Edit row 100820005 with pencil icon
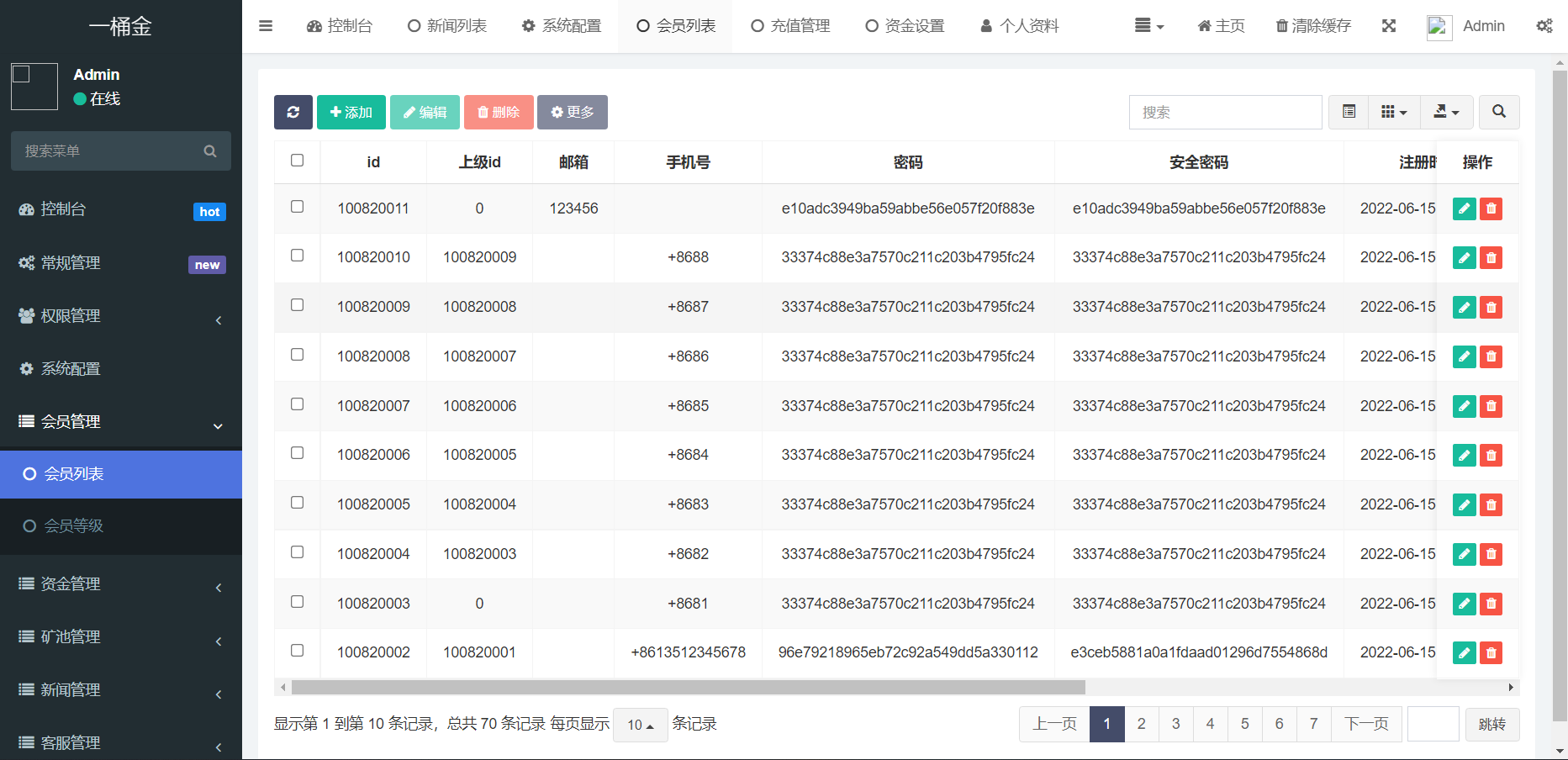 click(1465, 504)
